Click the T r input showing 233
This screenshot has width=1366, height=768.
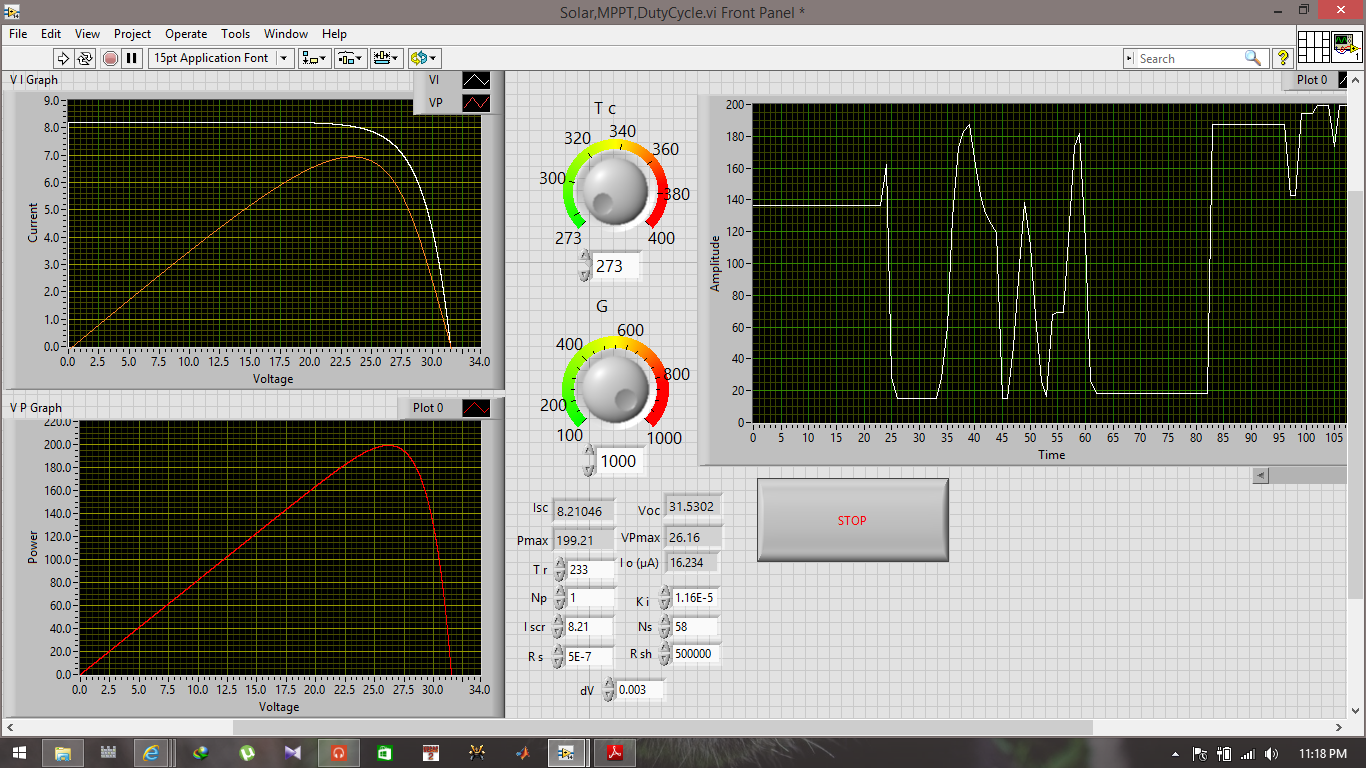pyautogui.click(x=591, y=569)
